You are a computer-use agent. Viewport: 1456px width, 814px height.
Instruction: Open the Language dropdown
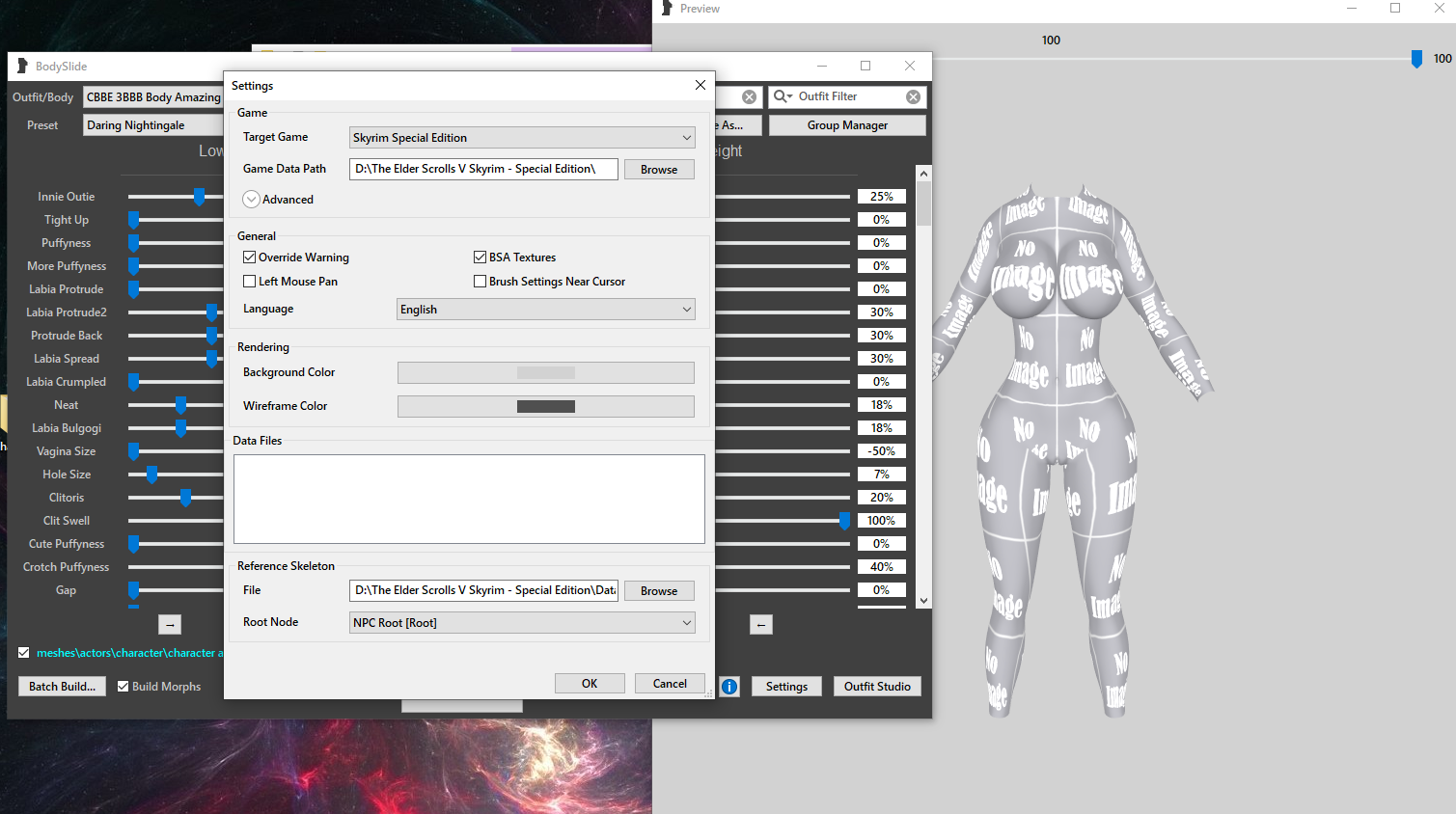(545, 310)
